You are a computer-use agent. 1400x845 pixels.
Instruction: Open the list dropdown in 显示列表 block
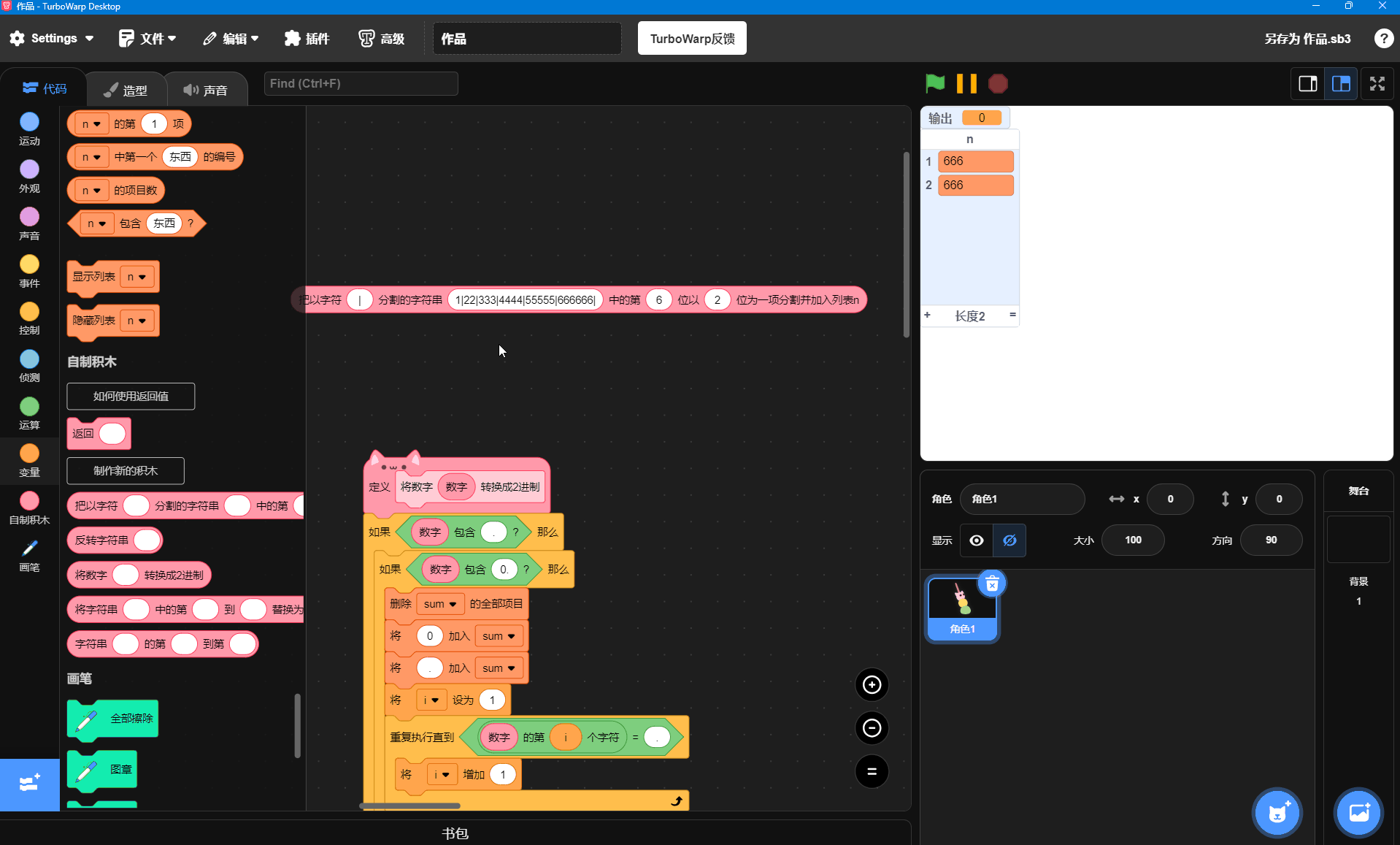point(137,277)
